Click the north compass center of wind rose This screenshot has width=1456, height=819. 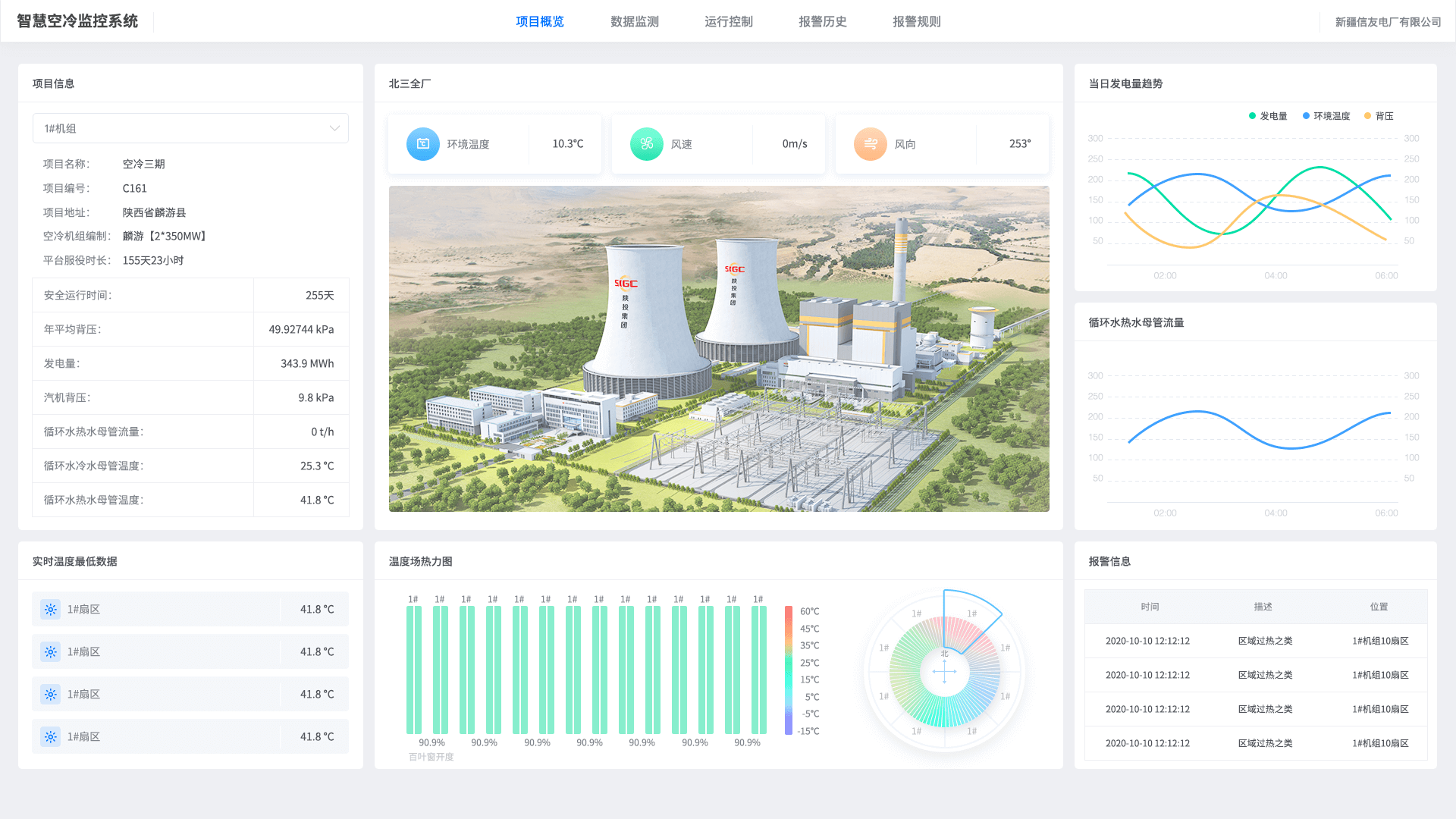pos(944,671)
